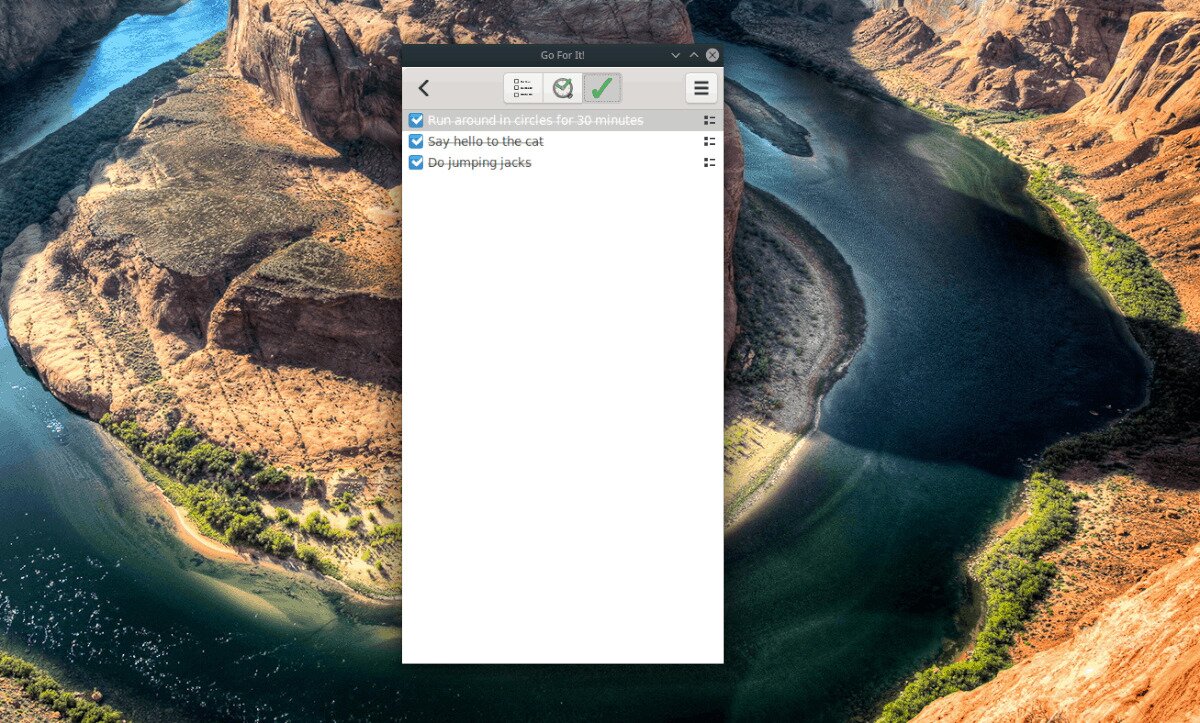The height and width of the screenshot is (723, 1200).
Task: Minimize the Go For It! window
Action: (675, 55)
